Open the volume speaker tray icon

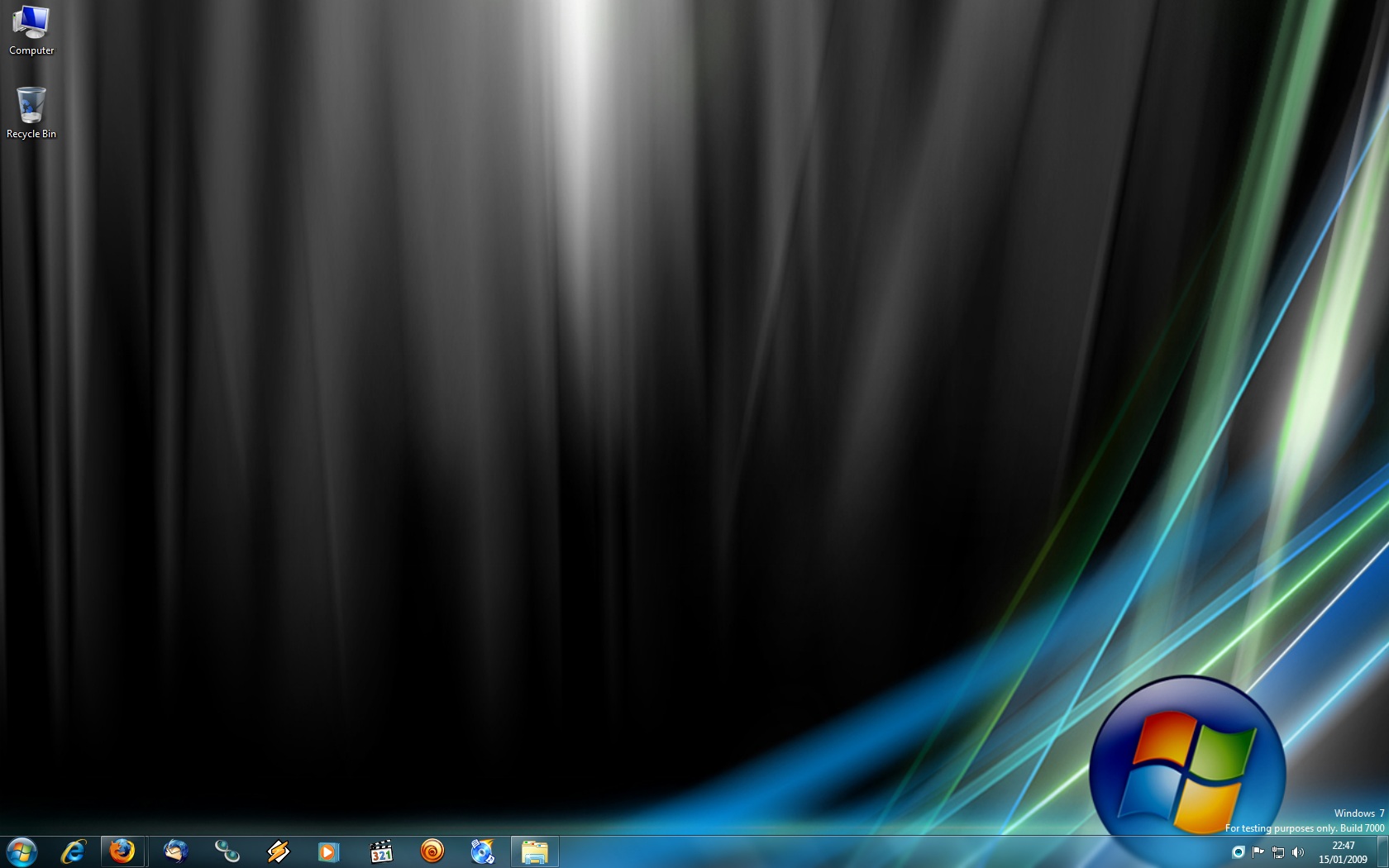point(1298,852)
